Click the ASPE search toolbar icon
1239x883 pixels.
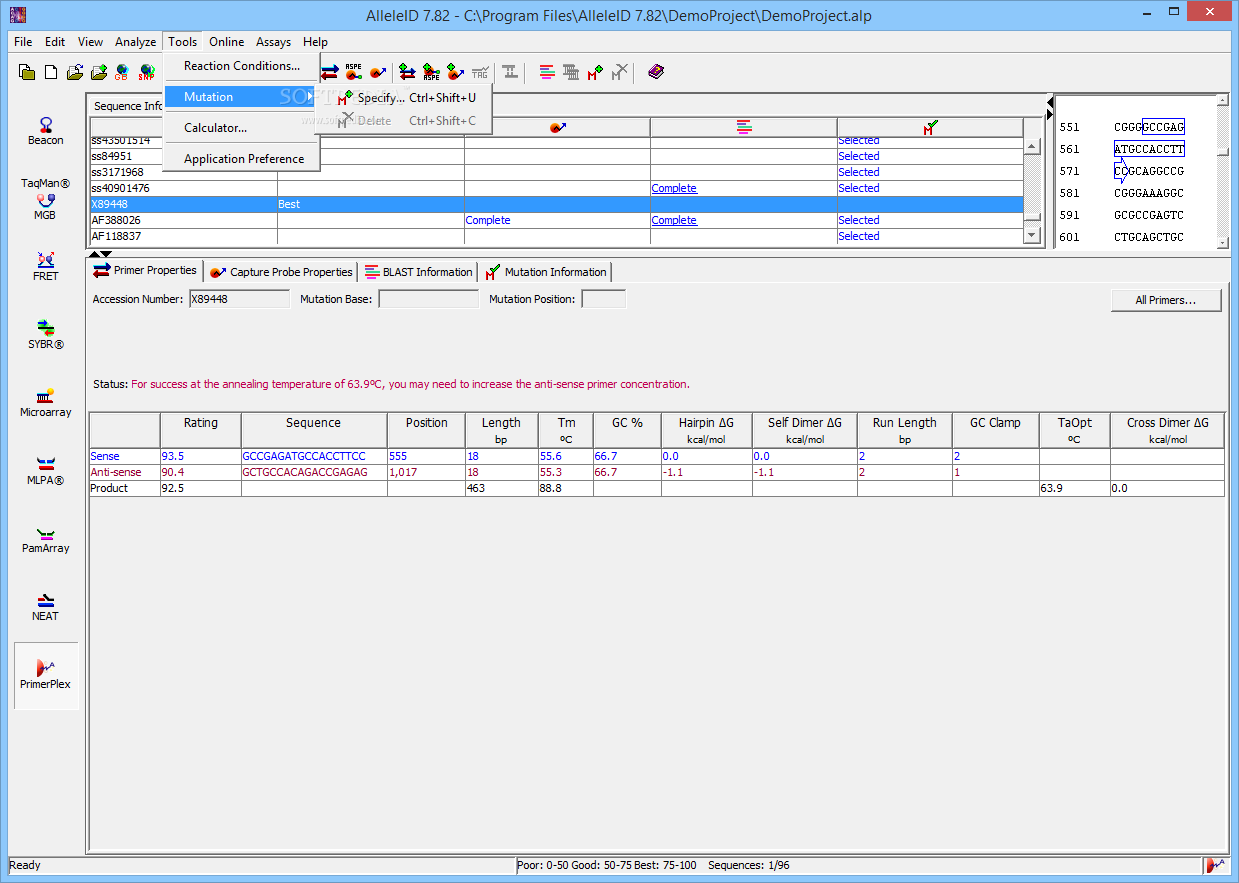pos(354,72)
